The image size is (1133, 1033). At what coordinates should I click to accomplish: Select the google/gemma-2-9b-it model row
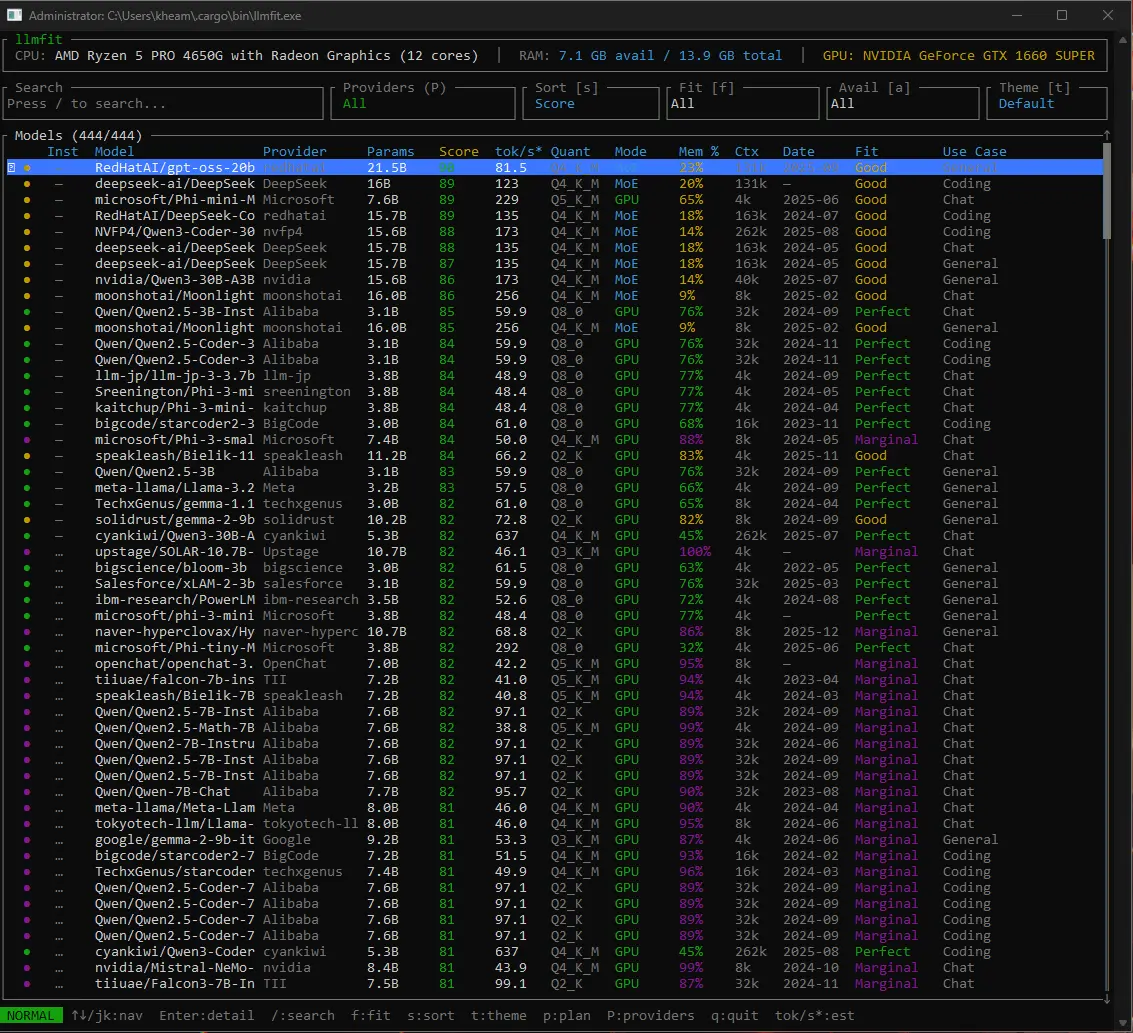pos(554,840)
